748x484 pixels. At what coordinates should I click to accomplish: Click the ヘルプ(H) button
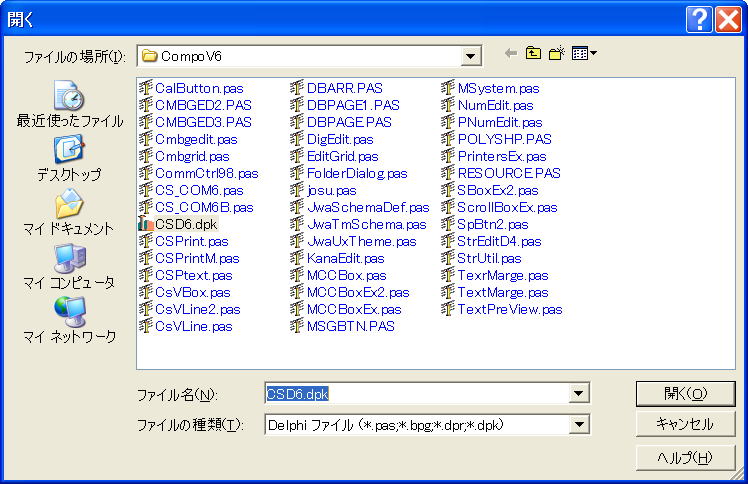coord(686,458)
